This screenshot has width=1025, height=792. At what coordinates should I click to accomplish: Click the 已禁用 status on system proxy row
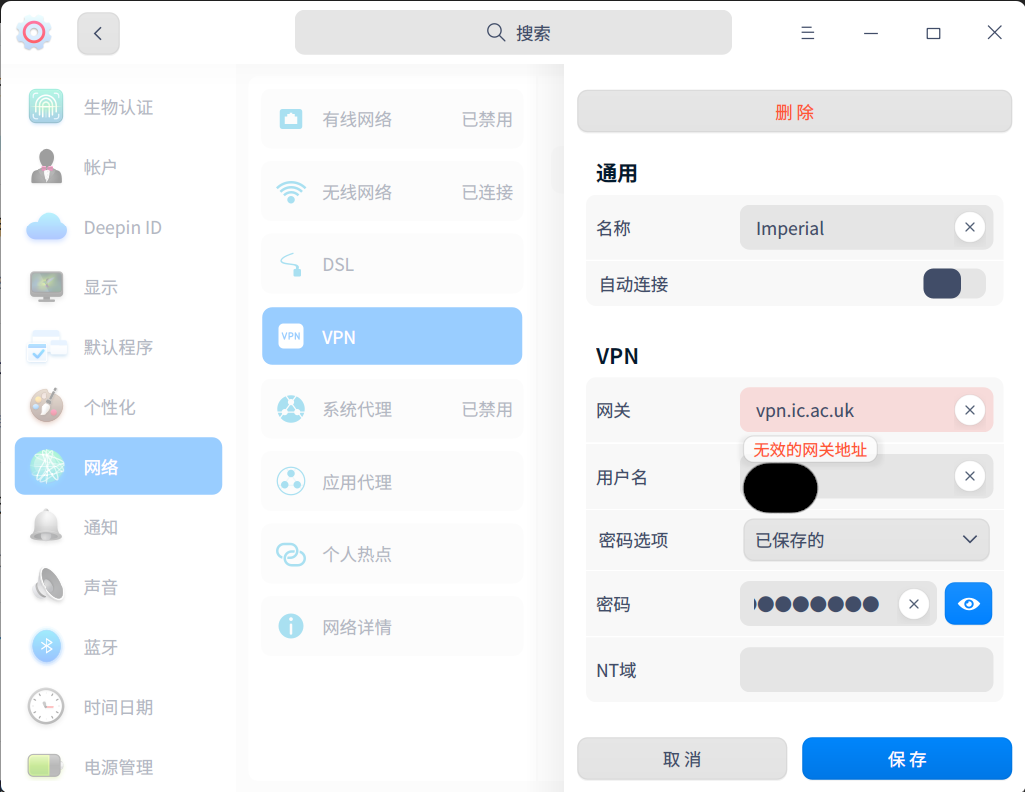pos(487,409)
